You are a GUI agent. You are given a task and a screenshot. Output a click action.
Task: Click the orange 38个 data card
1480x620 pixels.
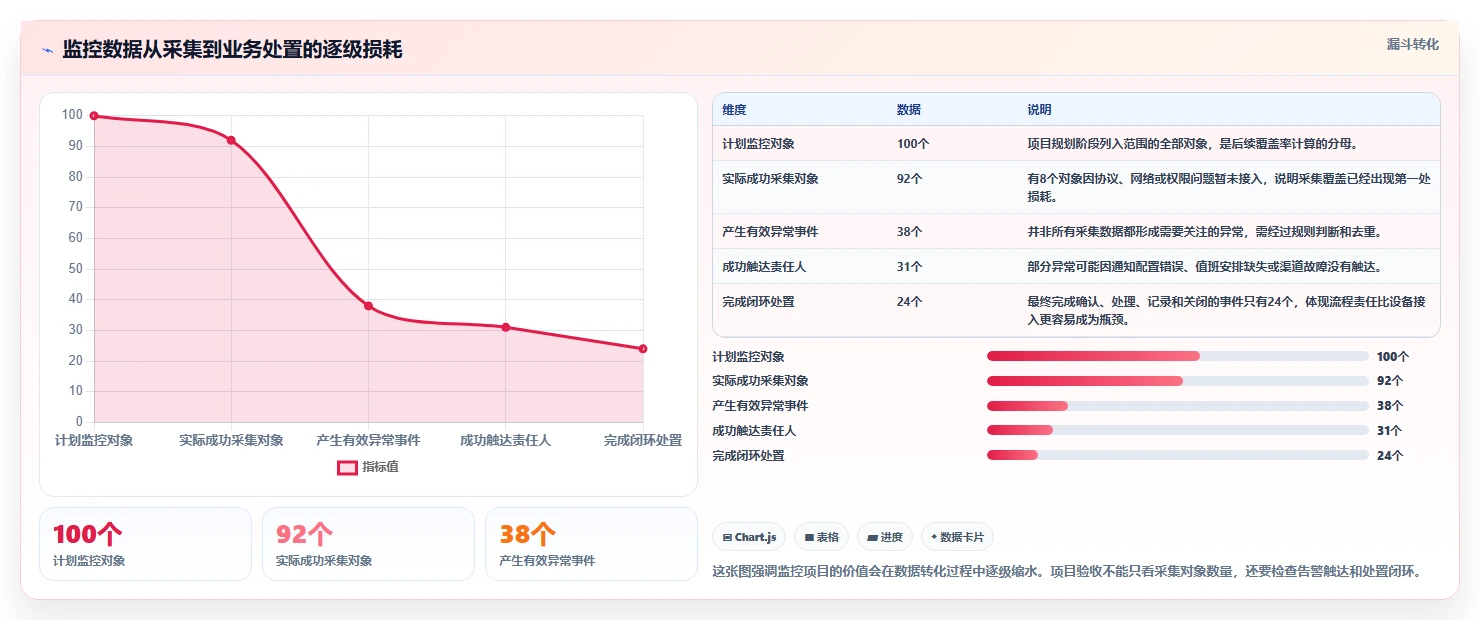click(591, 544)
